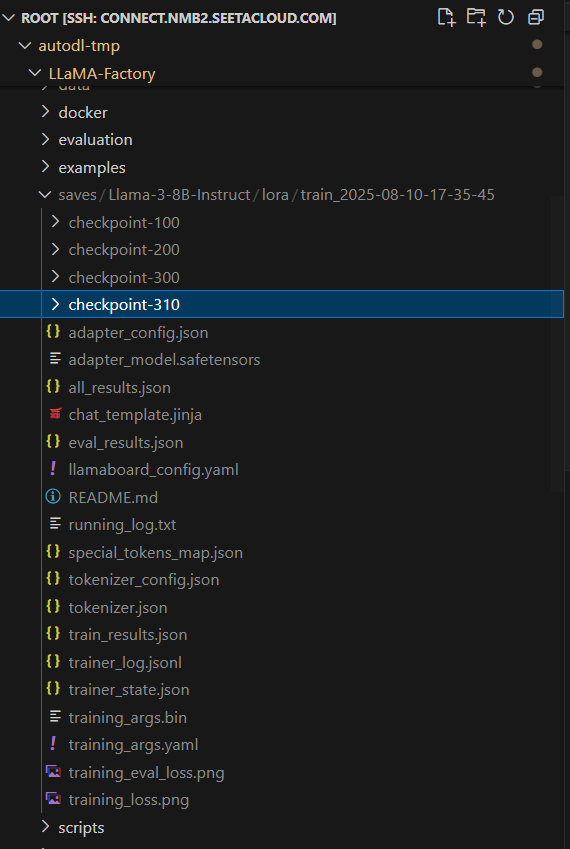
Task: Expand checkpoint-310 folder chevron
Action: click(x=55, y=305)
